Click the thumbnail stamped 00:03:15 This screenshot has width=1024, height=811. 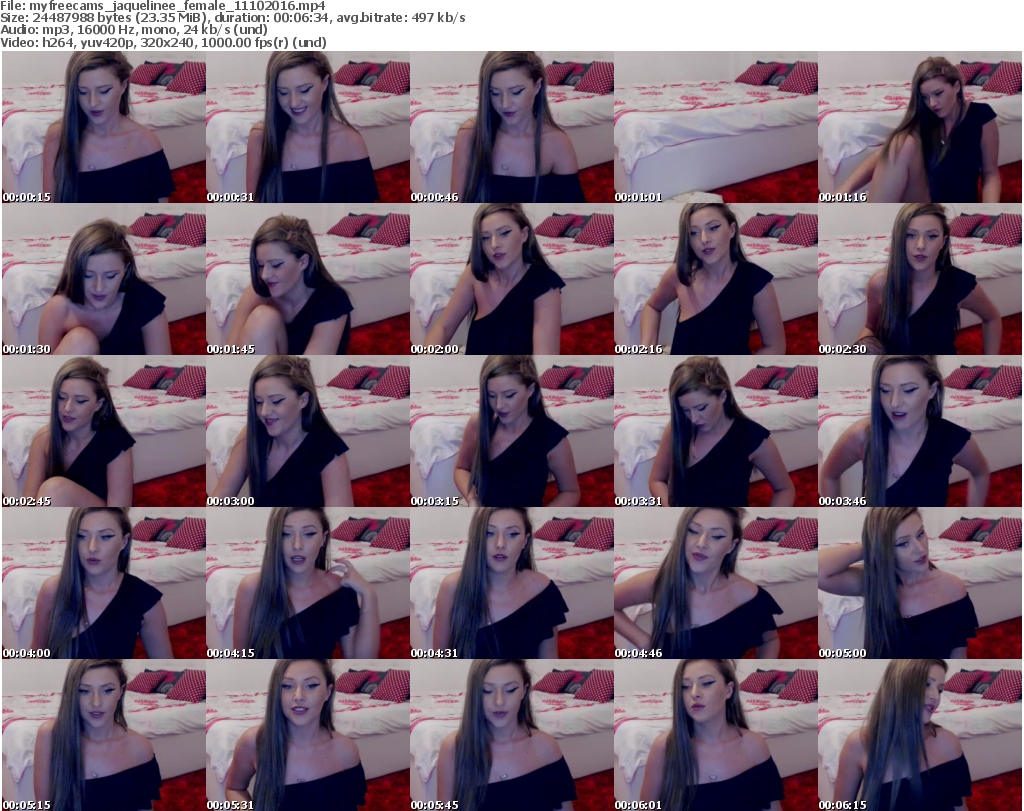pos(512,431)
